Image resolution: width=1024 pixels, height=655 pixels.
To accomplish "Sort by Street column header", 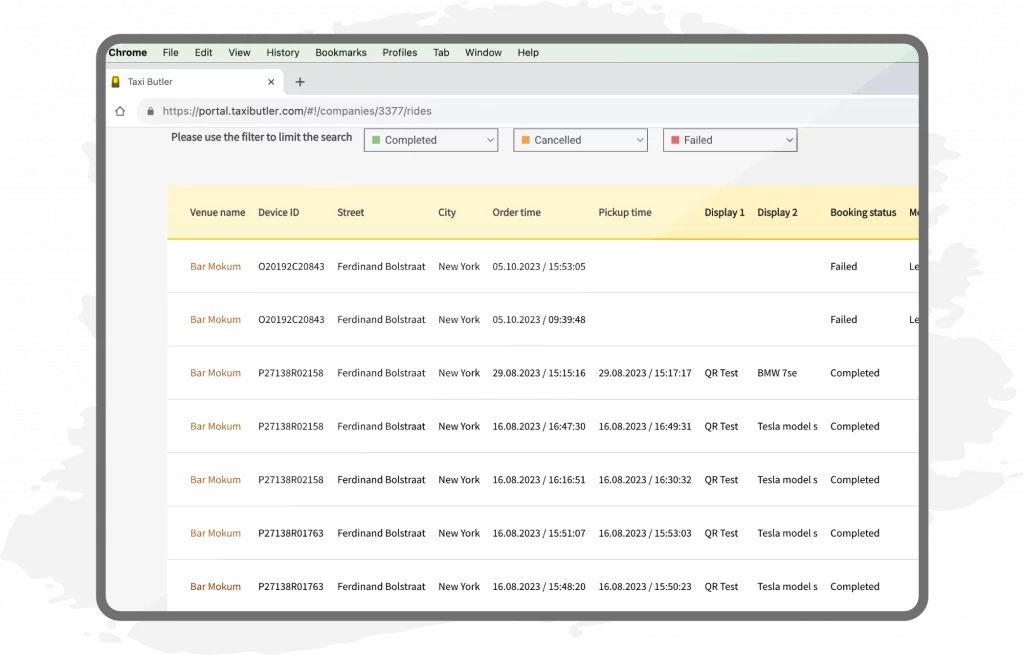I will [351, 212].
